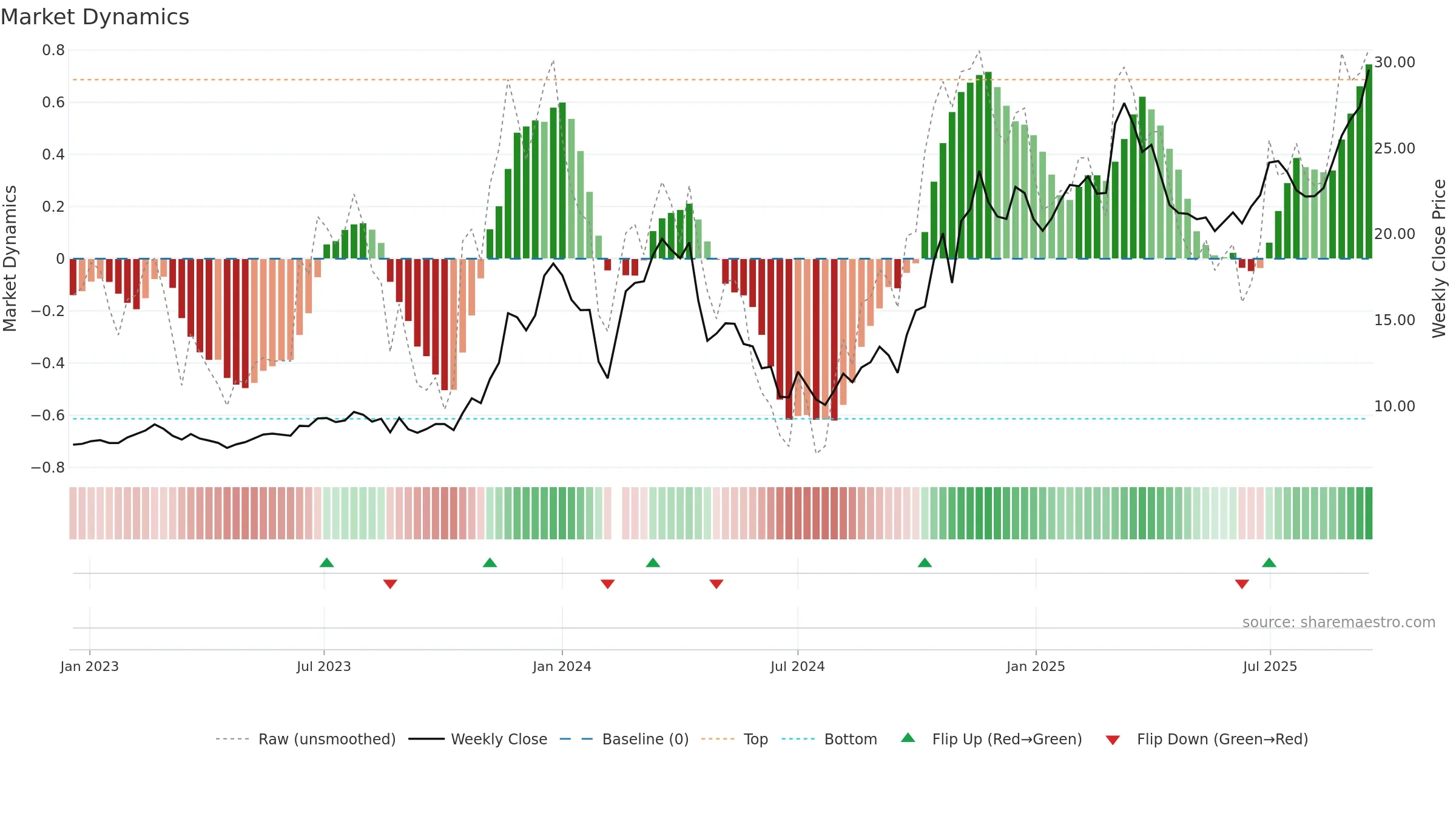The image size is (1456, 819).
Task: Click the Jul 2025 x-axis label
Action: point(1270,666)
